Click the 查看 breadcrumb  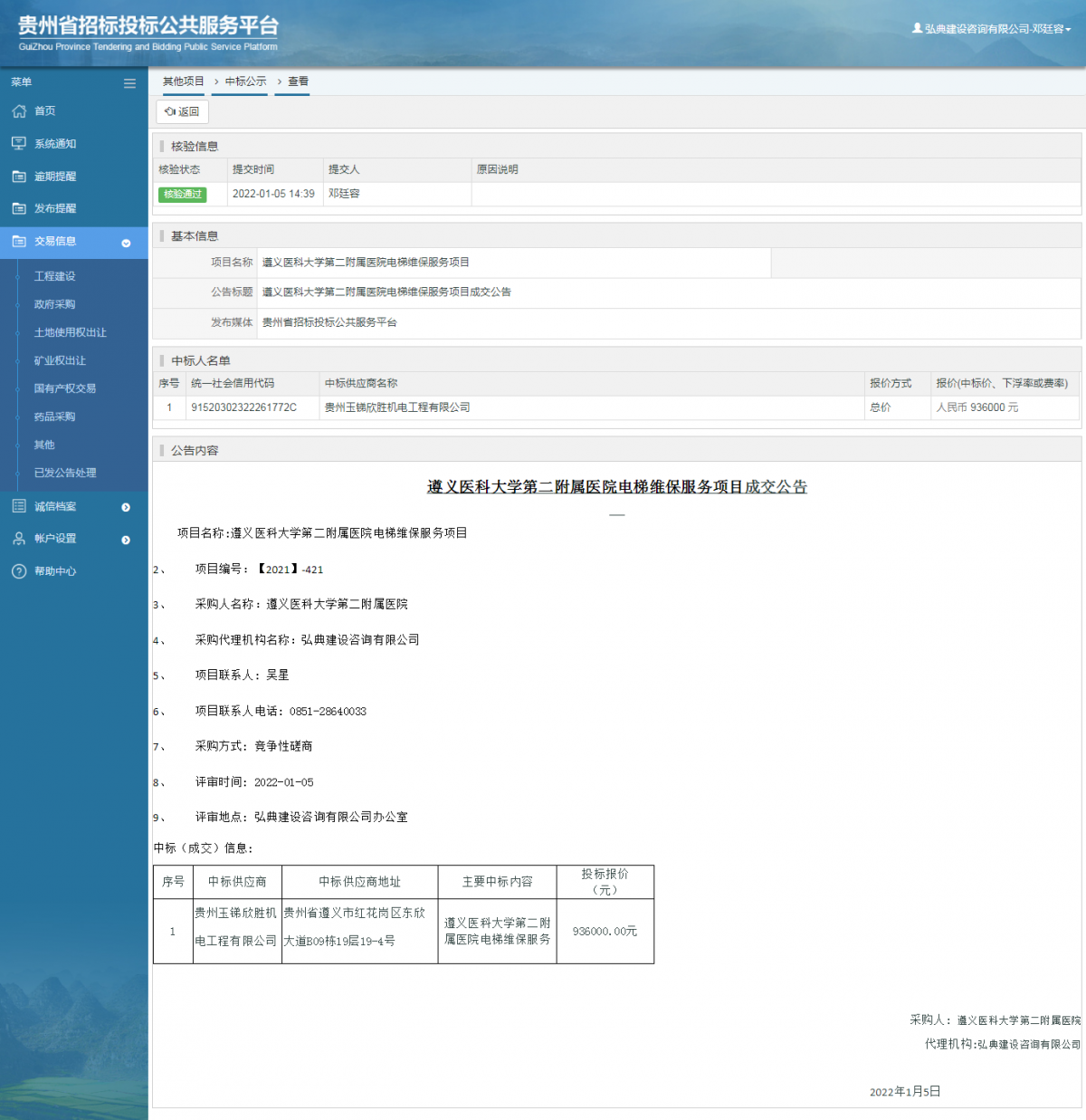point(298,81)
